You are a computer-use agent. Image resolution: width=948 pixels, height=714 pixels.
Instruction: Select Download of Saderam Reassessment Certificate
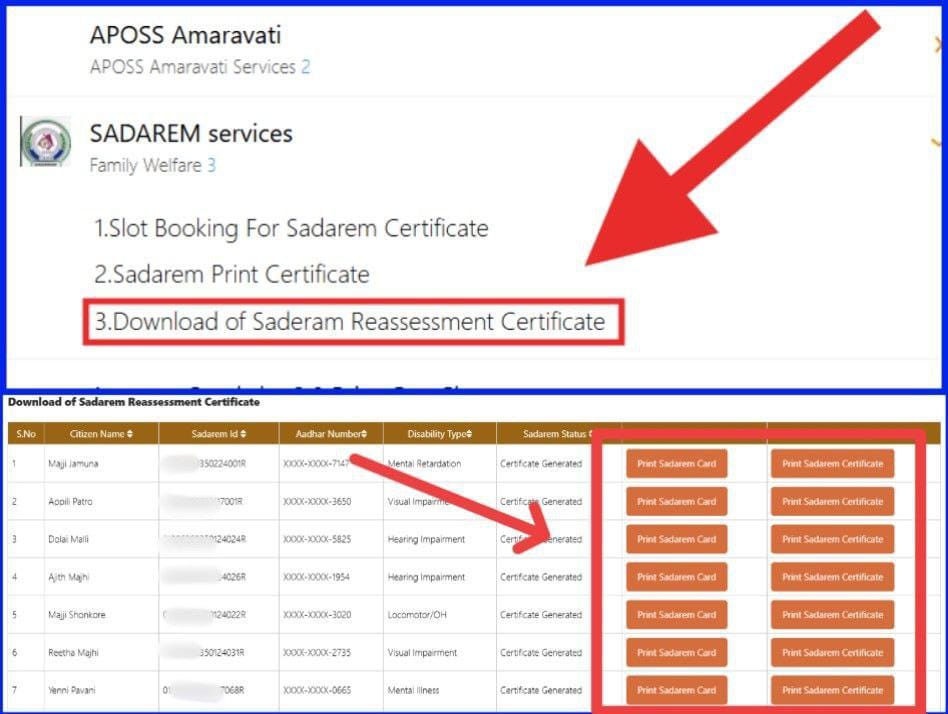(350, 322)
